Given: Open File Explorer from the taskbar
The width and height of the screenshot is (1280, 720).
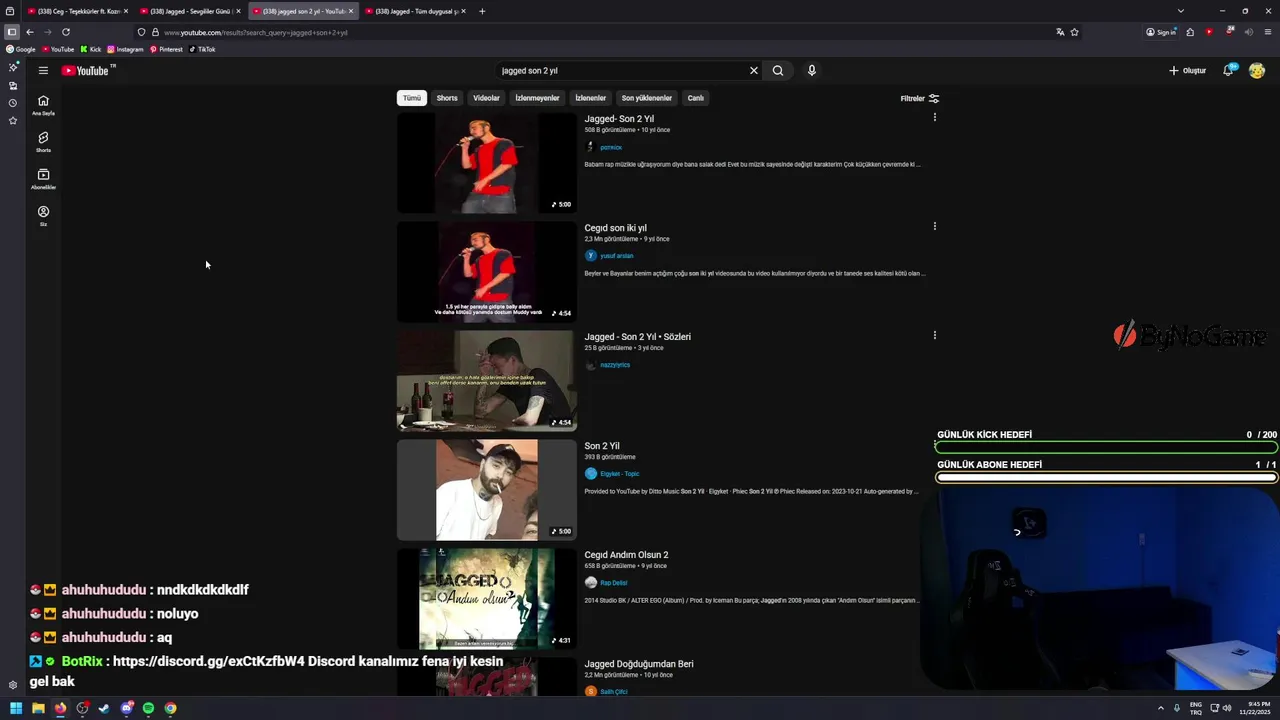Looking at the screenshot, I should click(38, 708).
